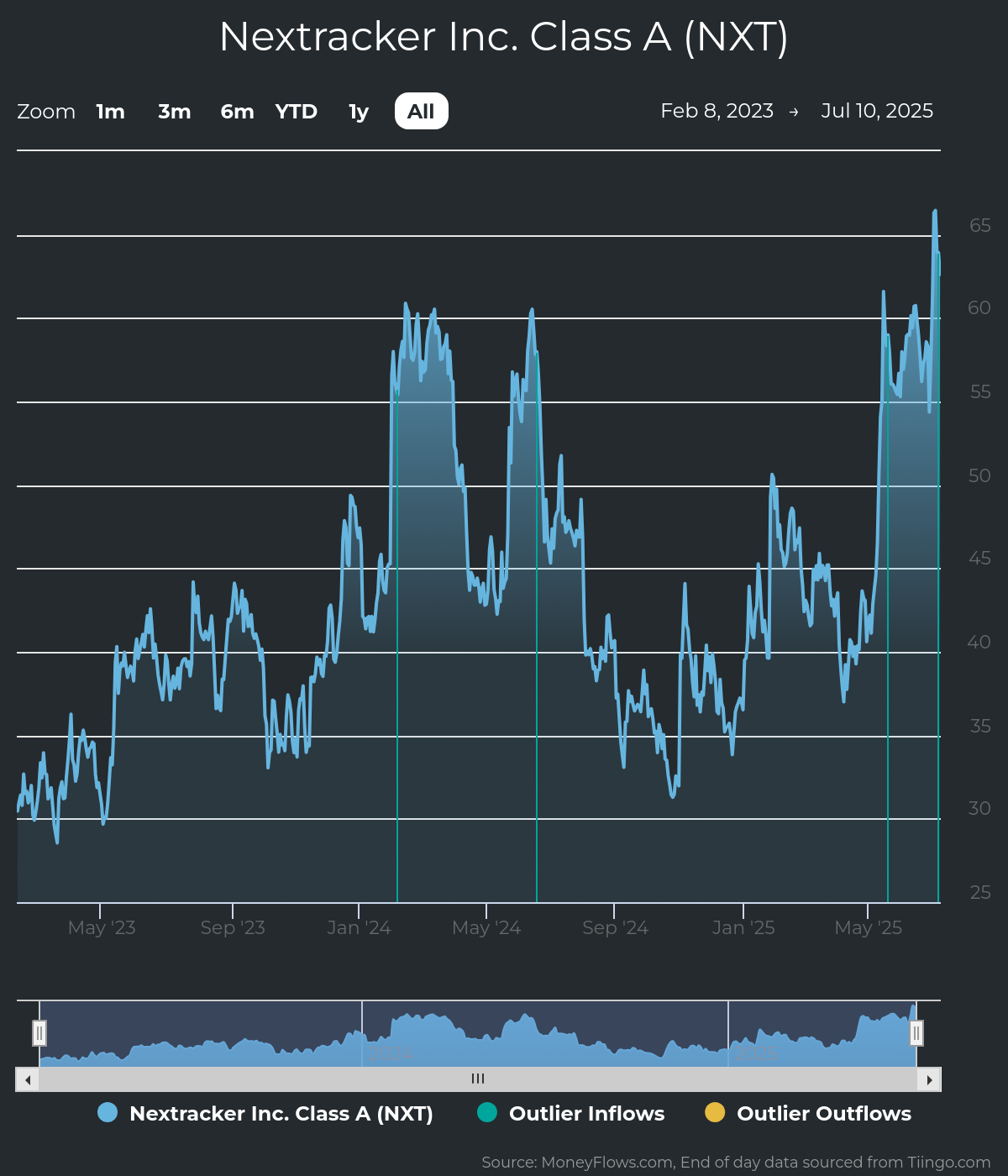Click the 25 price axis label
The height and width of the screenshot is (1176, 1008).
pyautogui.click(x=980, y=892)
